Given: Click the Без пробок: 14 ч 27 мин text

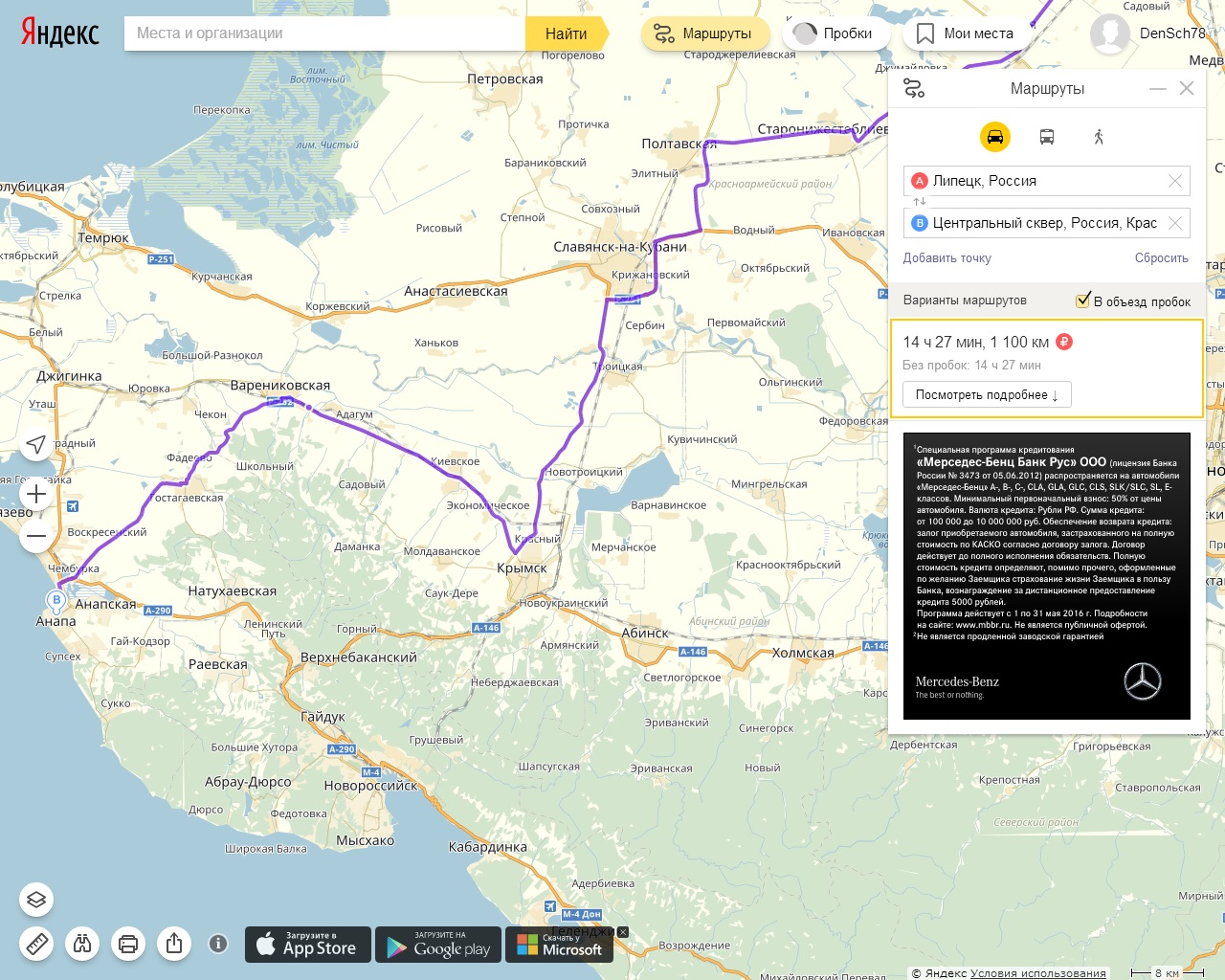Looking at the screenshot, I should click(x=971, y=366).
